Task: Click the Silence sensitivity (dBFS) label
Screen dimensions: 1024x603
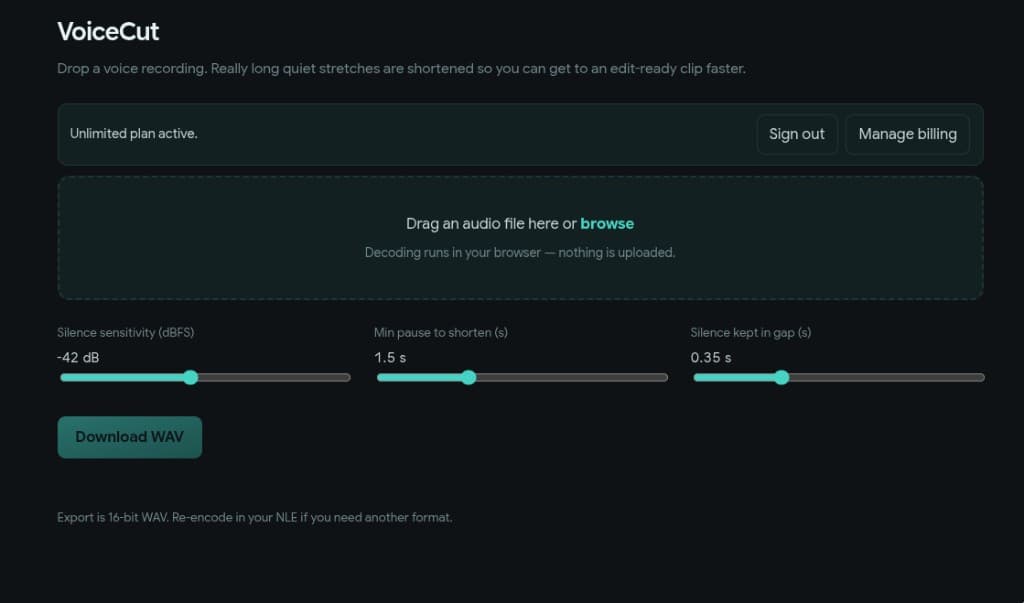Action: 125,332
